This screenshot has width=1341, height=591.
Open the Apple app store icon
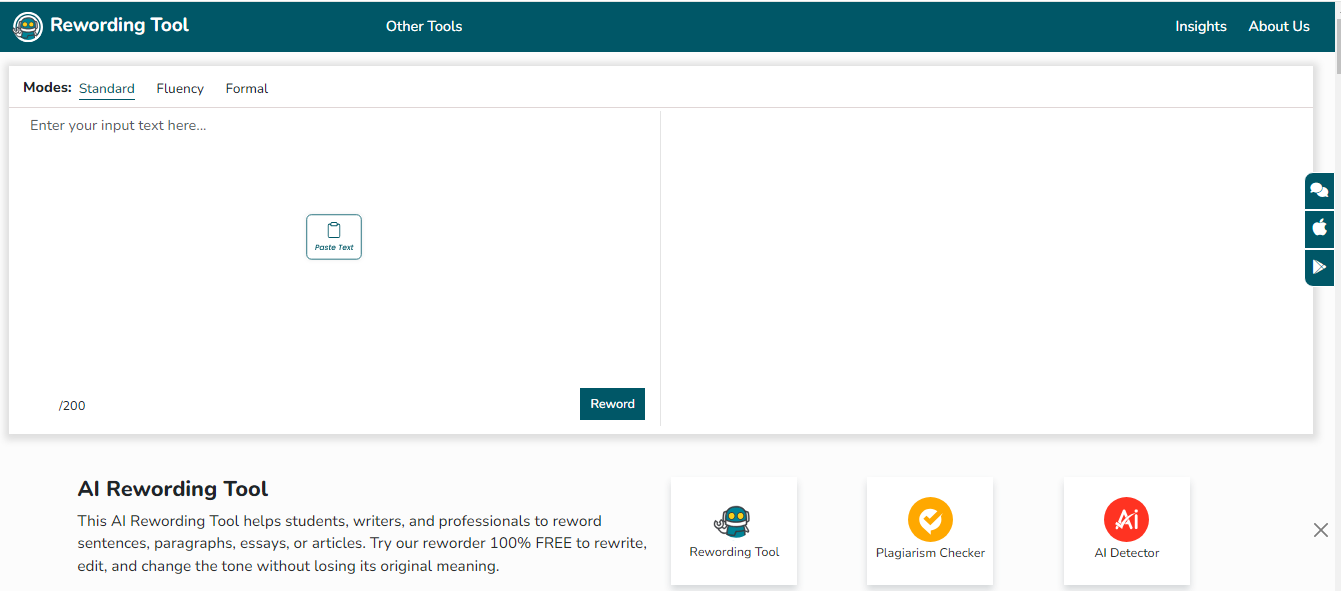pyautogui.click(x=1319, y=228)
